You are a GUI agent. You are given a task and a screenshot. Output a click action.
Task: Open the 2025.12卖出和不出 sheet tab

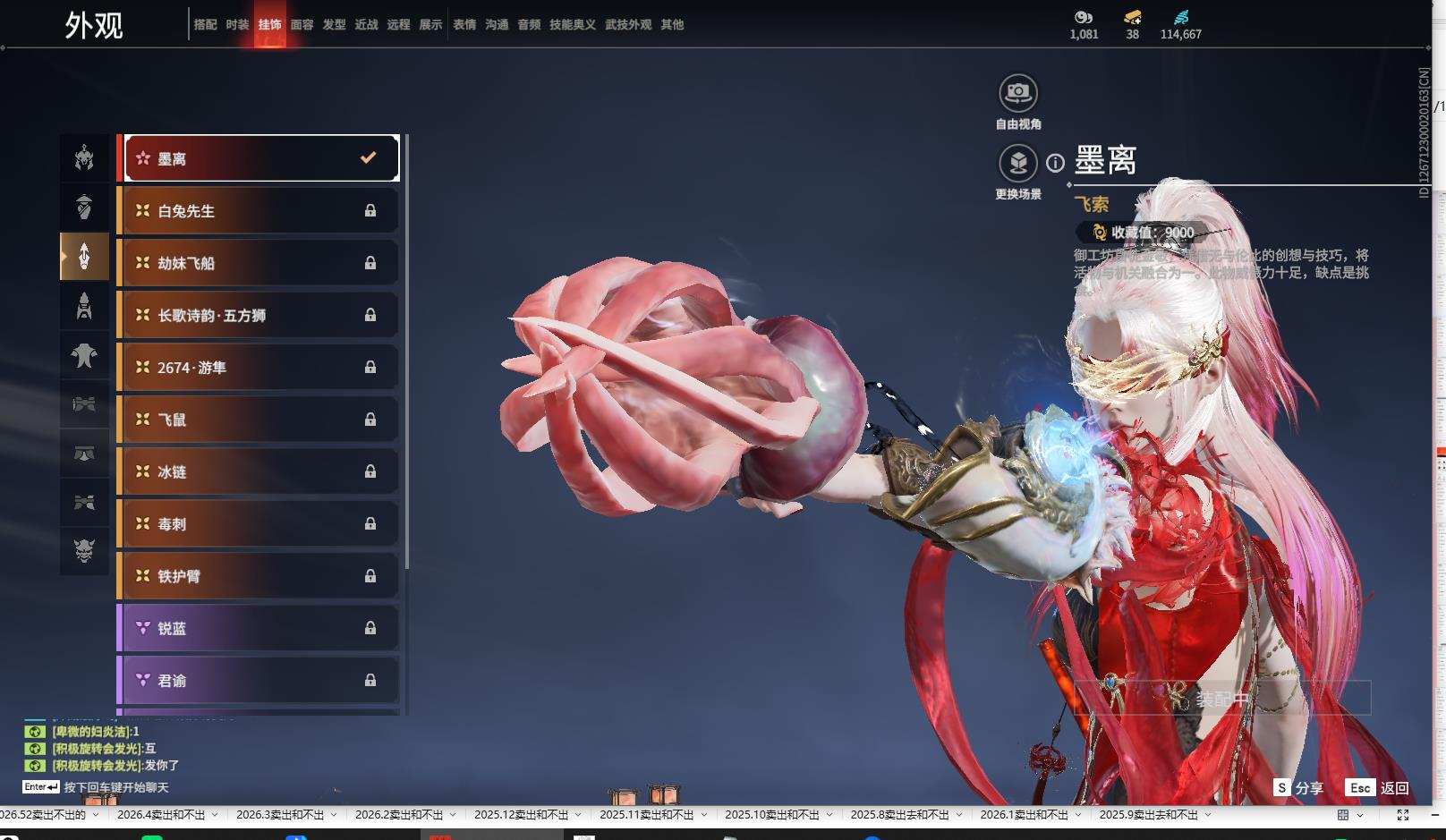[x=522, y=815]
